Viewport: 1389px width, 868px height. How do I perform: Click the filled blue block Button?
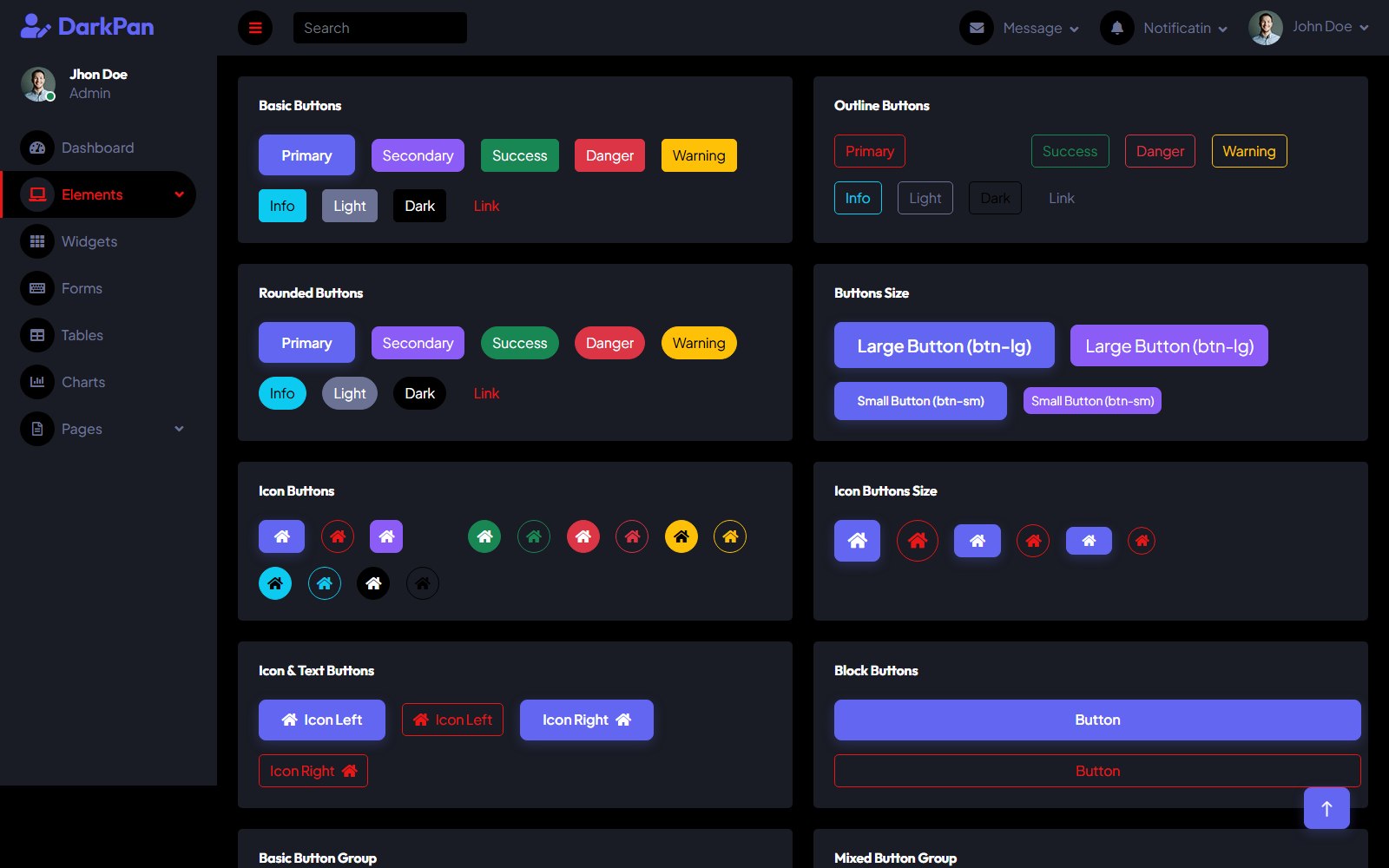1097,720
